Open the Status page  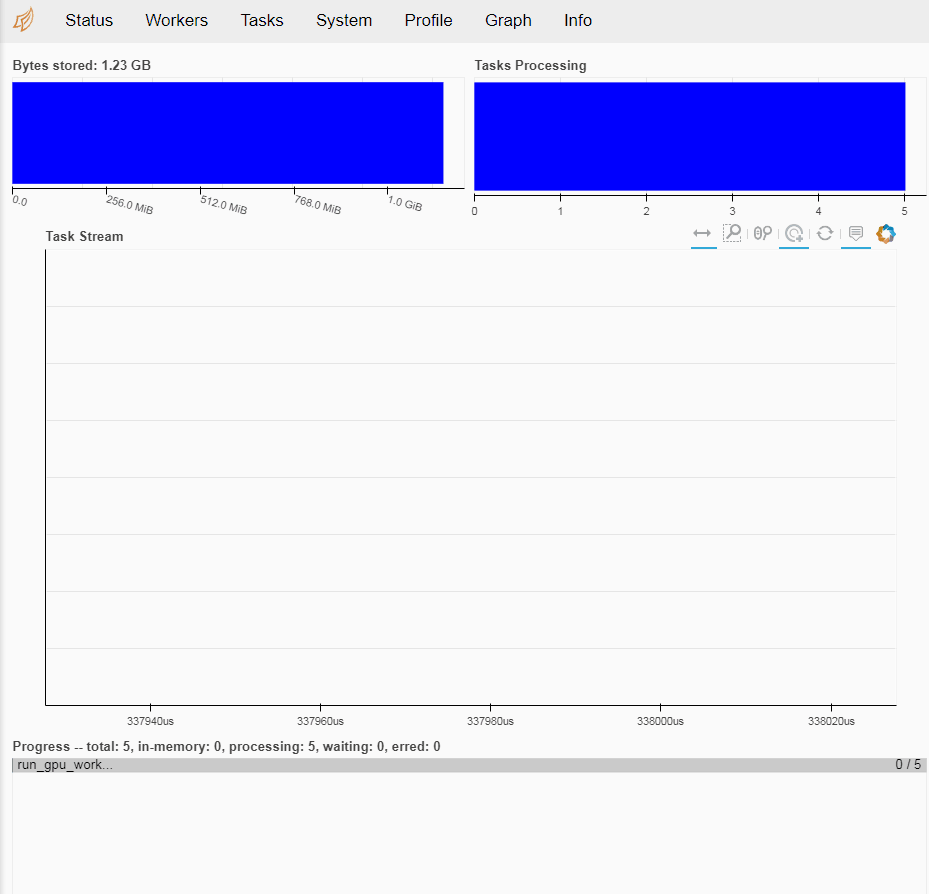coord(89,20)
